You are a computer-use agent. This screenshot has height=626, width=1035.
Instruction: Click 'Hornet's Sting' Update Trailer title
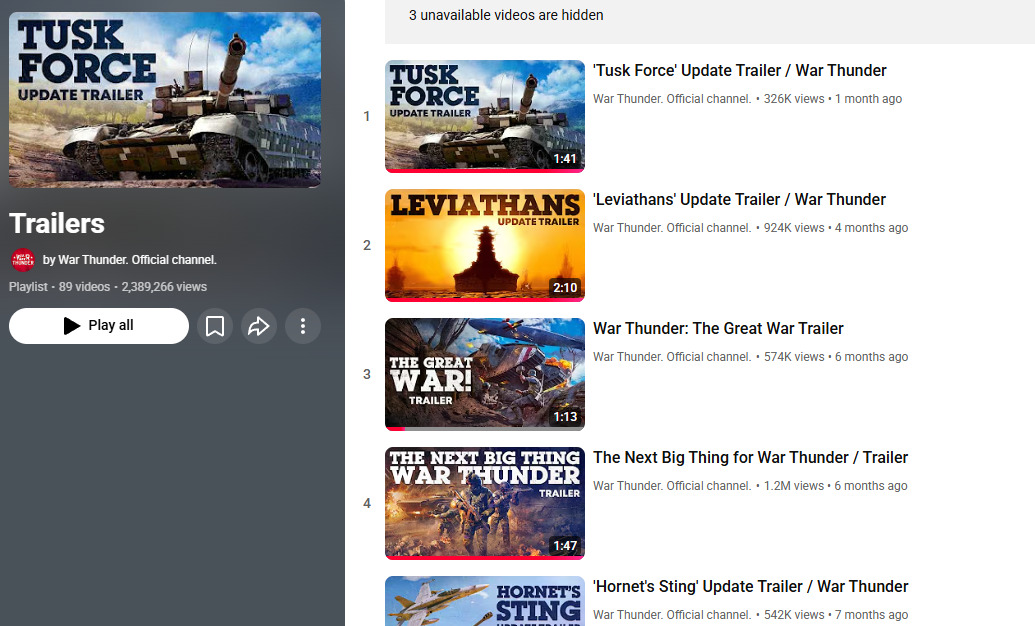(750, 587)
